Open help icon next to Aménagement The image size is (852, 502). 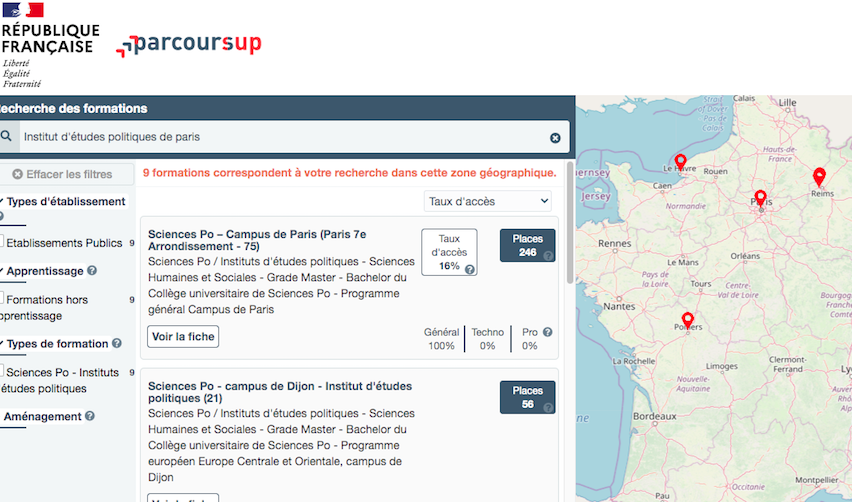click(x=90, y=416)
